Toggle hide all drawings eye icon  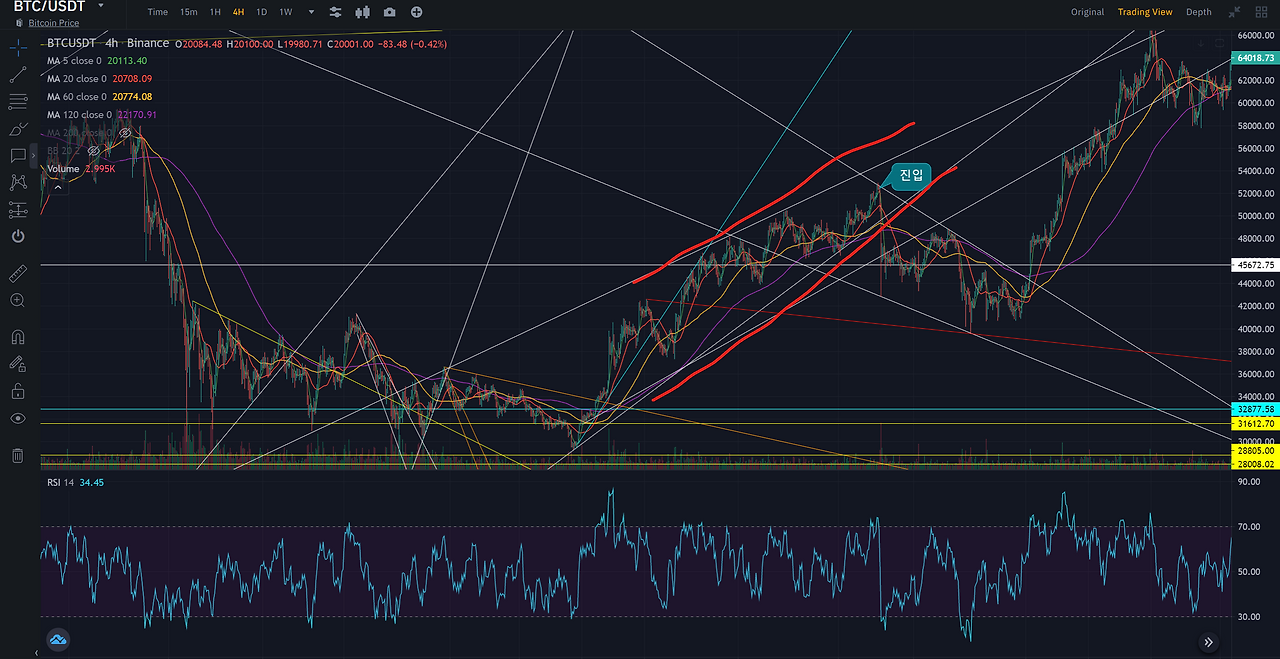point(17,418)
